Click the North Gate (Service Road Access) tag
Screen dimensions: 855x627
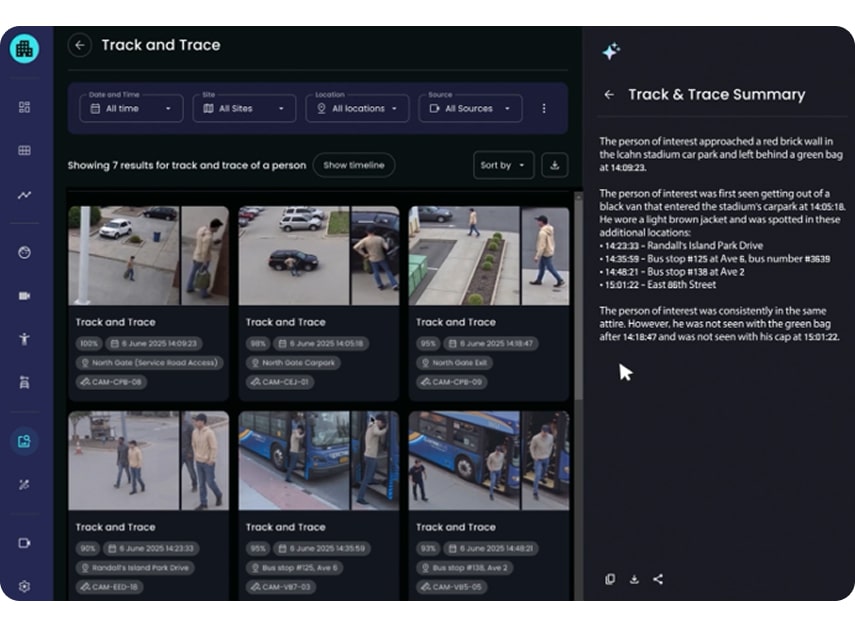149,363
